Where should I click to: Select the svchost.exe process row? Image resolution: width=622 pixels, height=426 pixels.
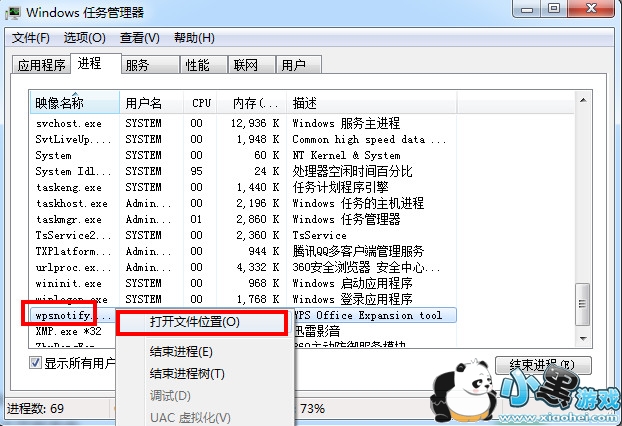click(243, 123)
